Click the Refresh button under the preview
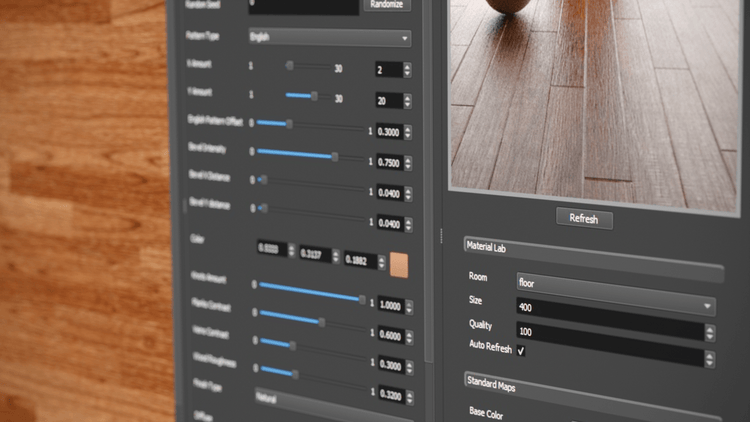The height and width of the screenshot is (422, 750). click(x=584, y=219)
